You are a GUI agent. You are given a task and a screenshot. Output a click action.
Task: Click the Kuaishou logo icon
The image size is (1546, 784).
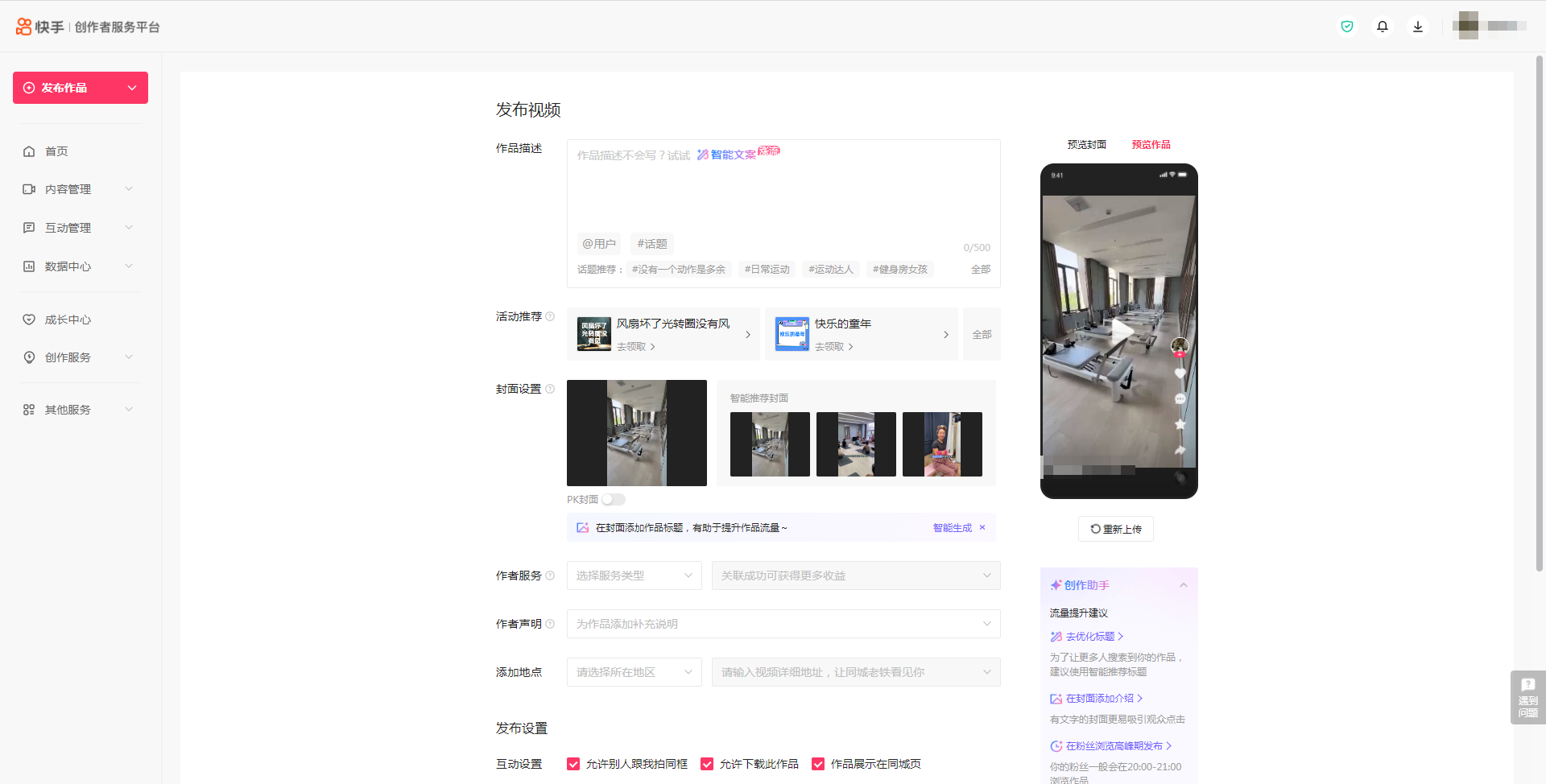24,27
